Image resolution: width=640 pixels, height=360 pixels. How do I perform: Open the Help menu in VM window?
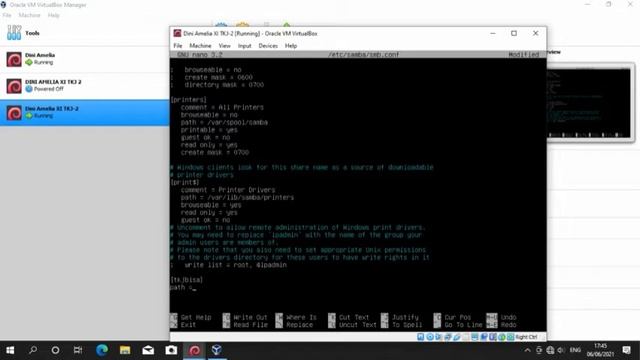[291, 46]
